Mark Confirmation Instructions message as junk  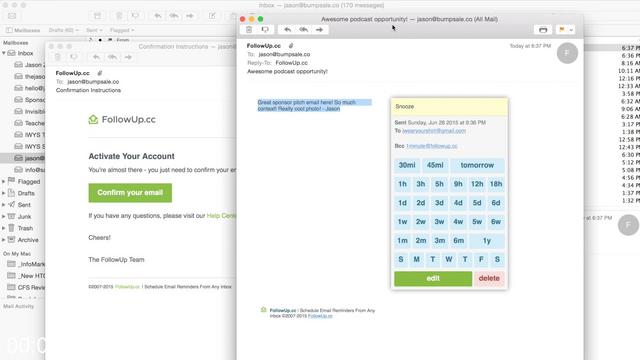click(73, 57)
